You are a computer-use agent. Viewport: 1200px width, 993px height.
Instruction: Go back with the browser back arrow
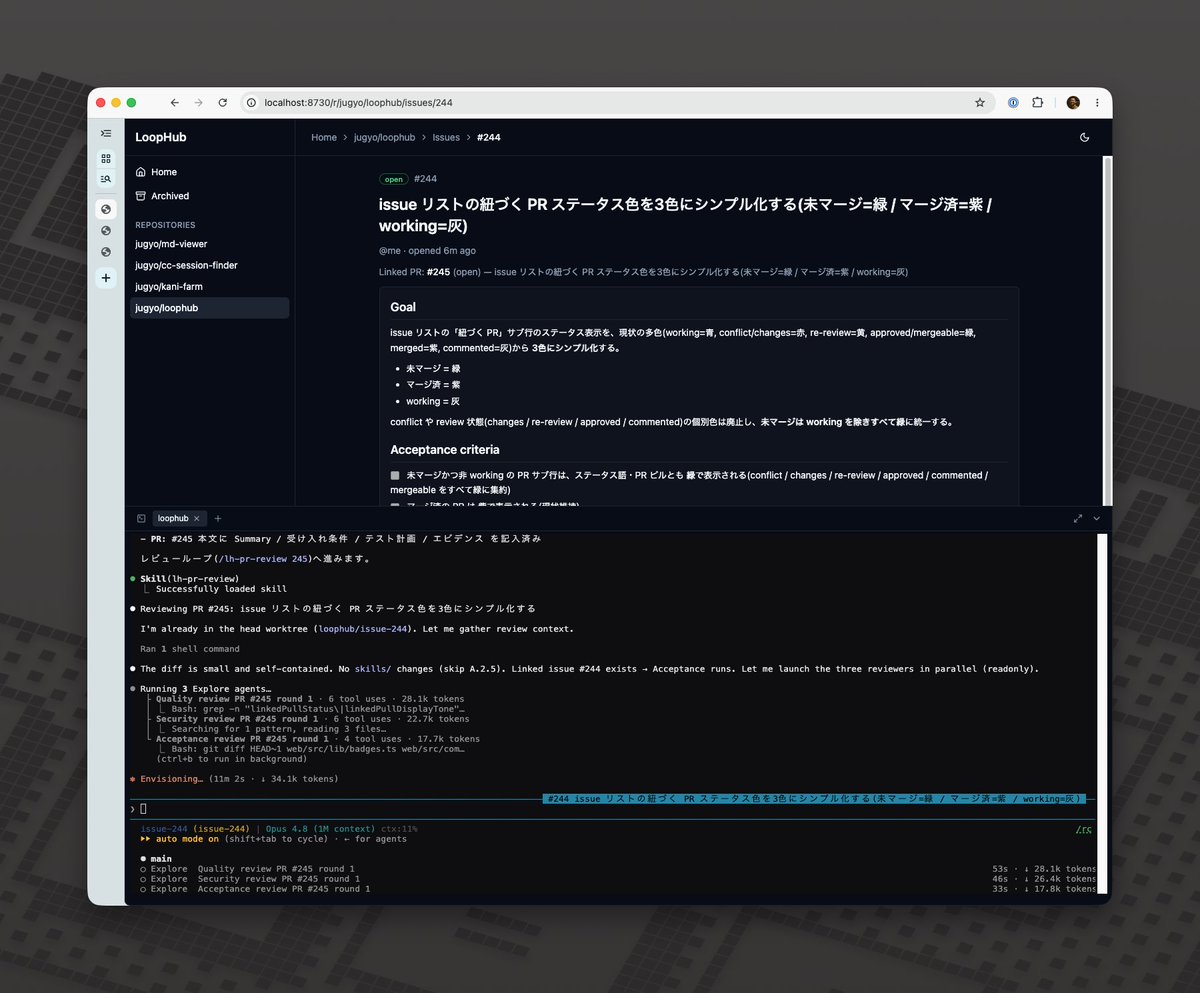pyautogui.click(x=174, y=103)
